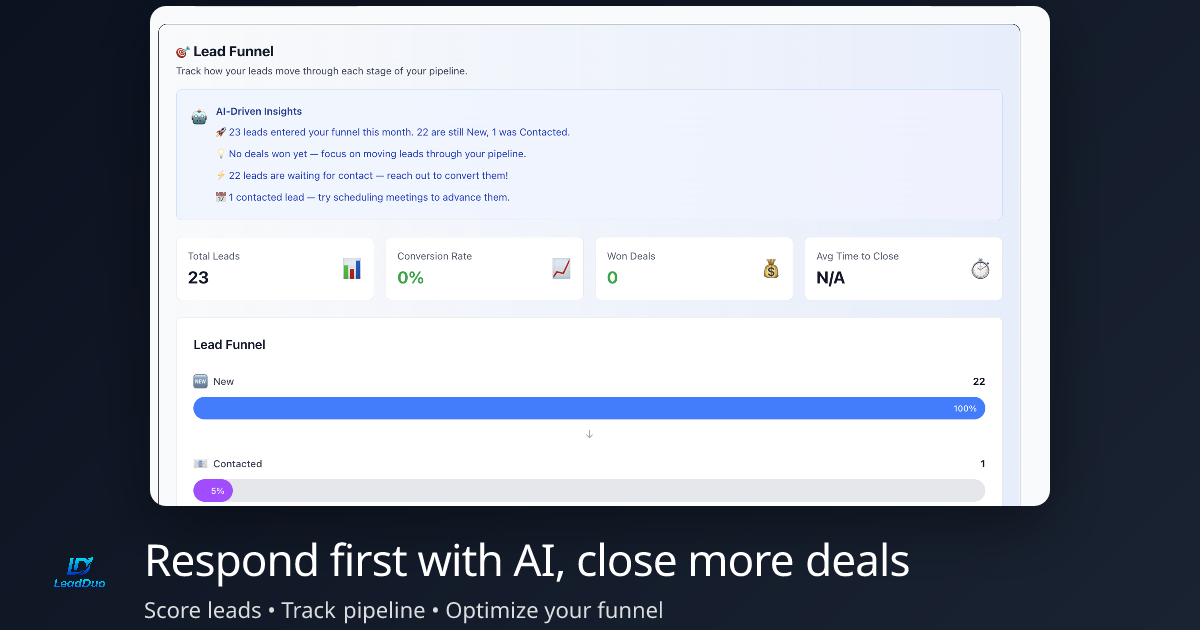This screenshot has width=1200, height=630.
Task: Click the bar chart icon on the Total Leads card
Action: coord(351,268)
